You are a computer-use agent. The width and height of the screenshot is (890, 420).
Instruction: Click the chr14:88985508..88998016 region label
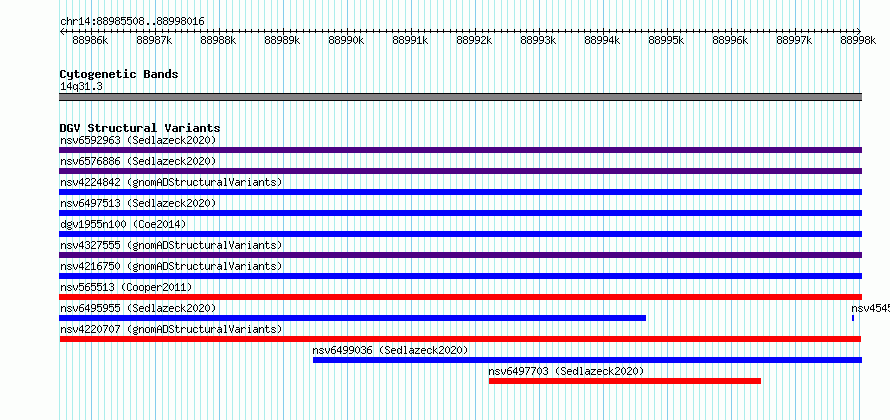tap(132, 21)
